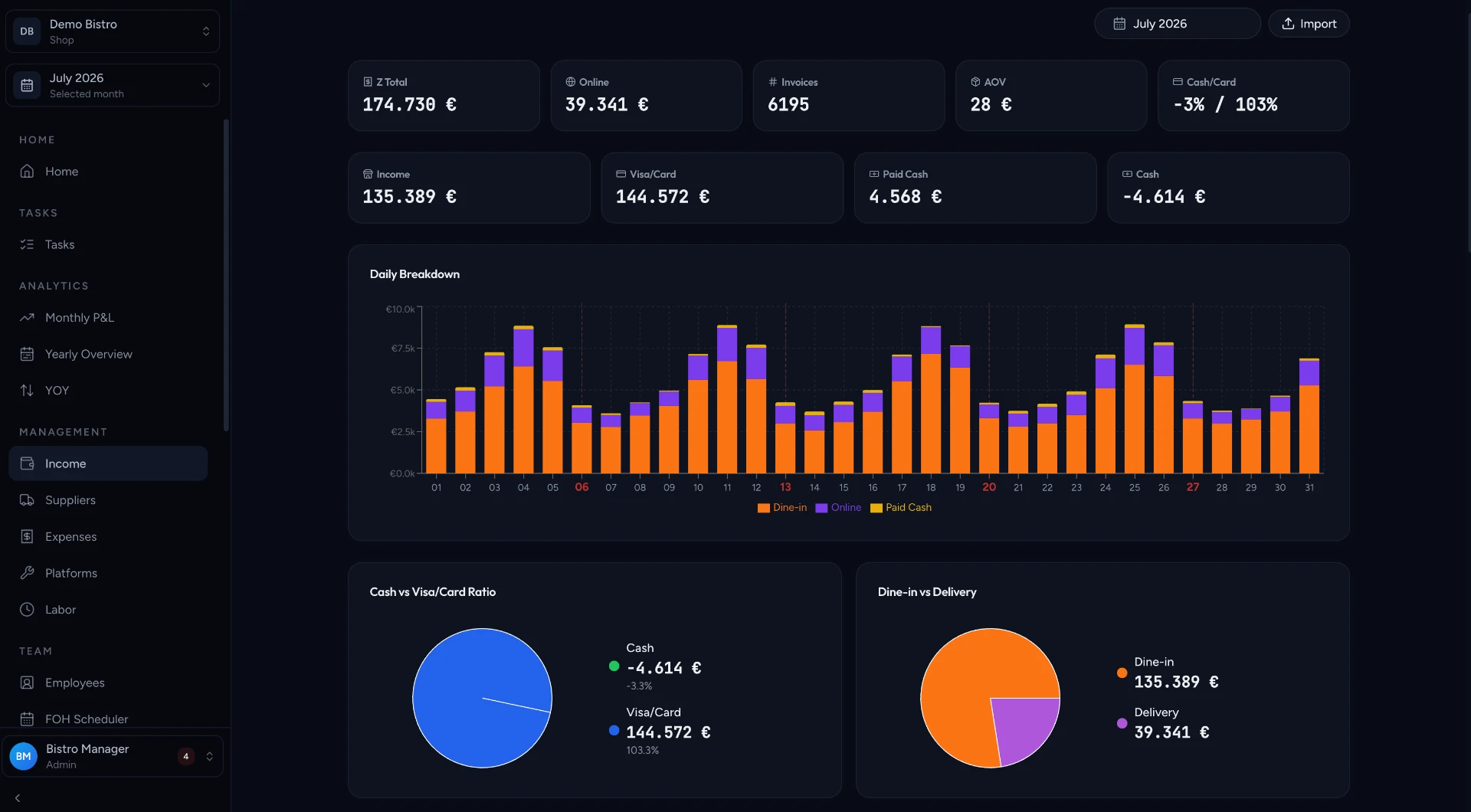Viewport: 1471px width, 812px height.
Task: Click the red 20 date label on chart axis
Action: [989, 487]
